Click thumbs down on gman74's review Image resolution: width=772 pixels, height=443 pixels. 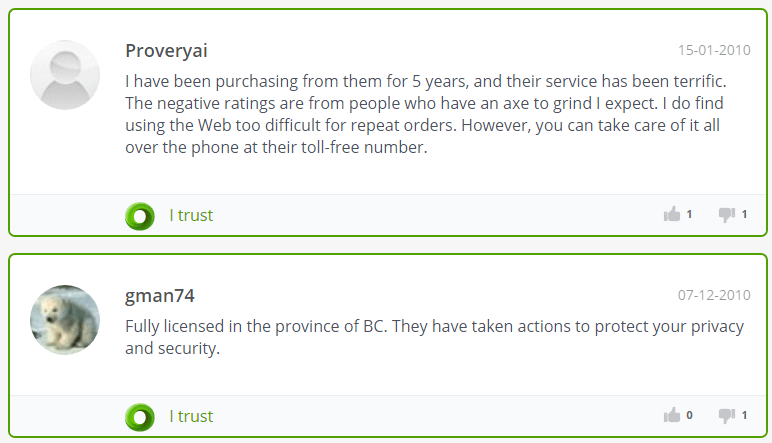pyautogui.click(x=727, y=415)
